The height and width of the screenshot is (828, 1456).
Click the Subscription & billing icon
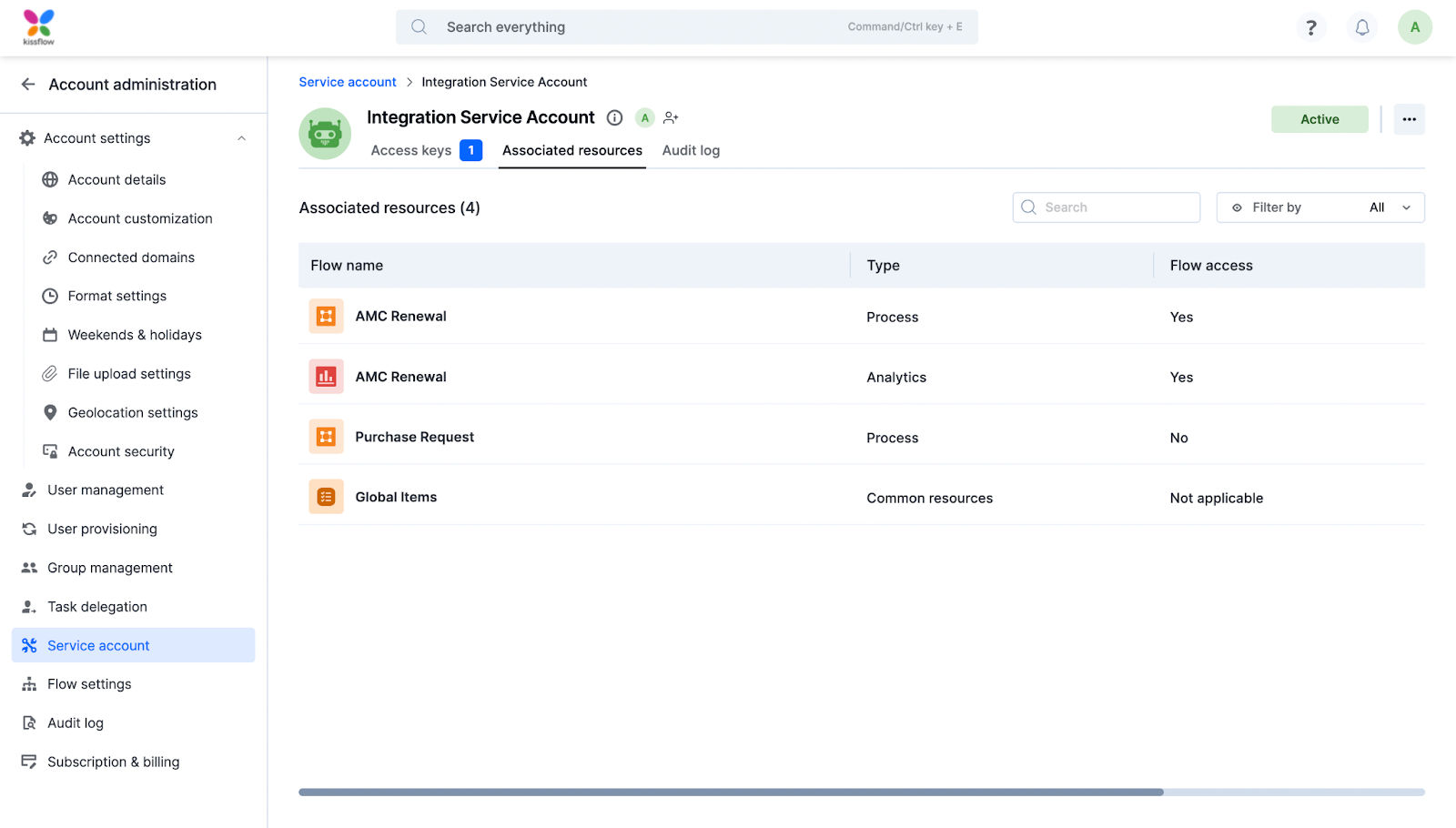point(29,762)
